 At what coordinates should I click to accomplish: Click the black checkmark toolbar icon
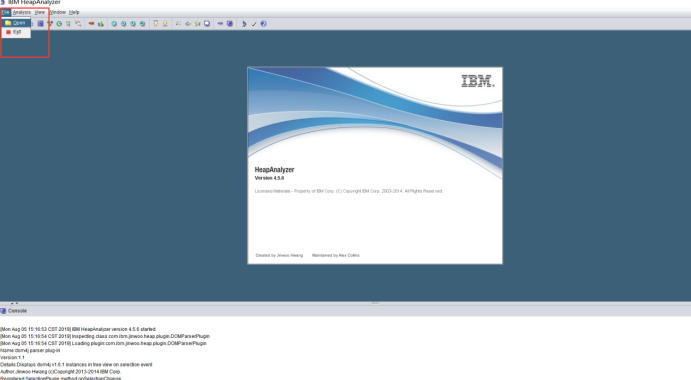pyautogui.click(x=254, y=24)
